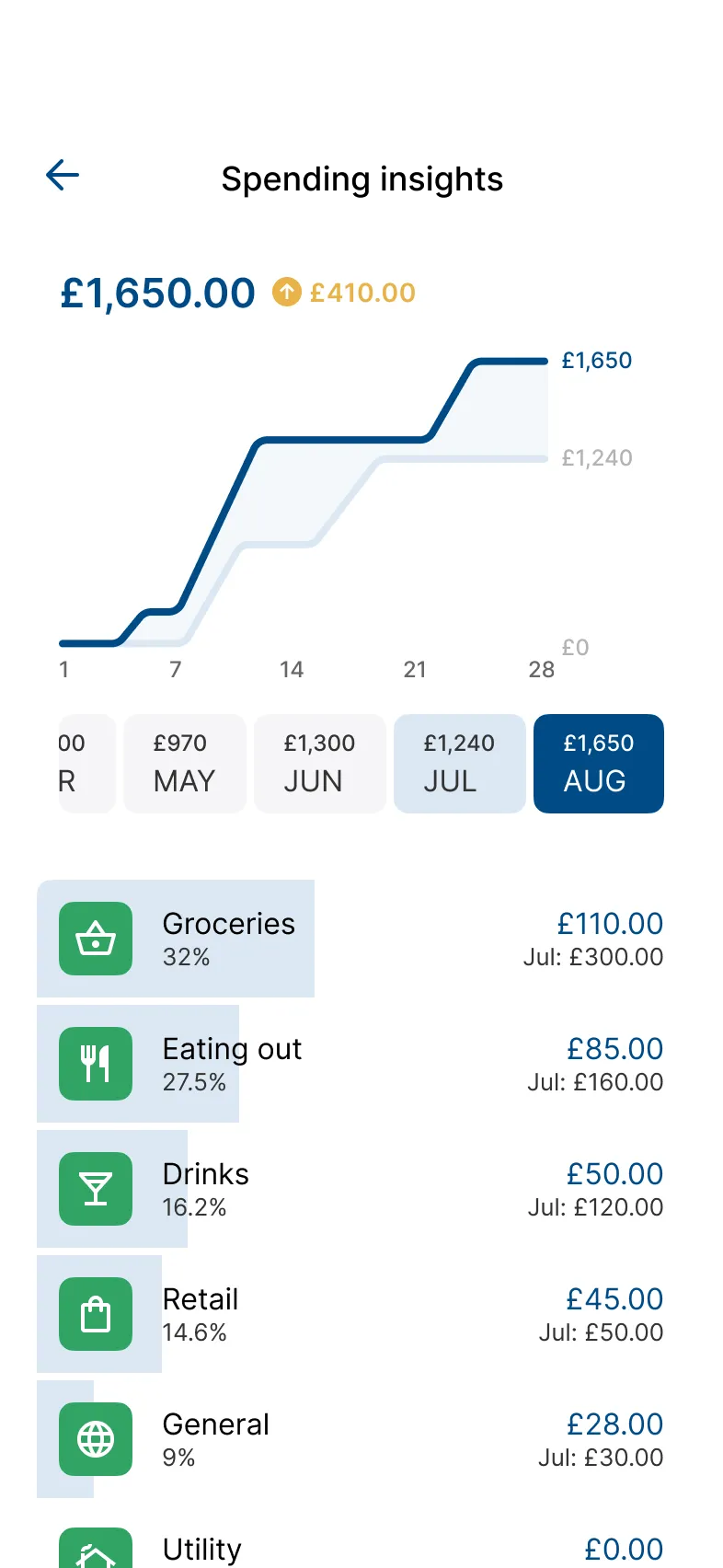The image size is (723, 1568).
Task: Select the partially hidden leftmost month tab
Action: click(85, 764)
